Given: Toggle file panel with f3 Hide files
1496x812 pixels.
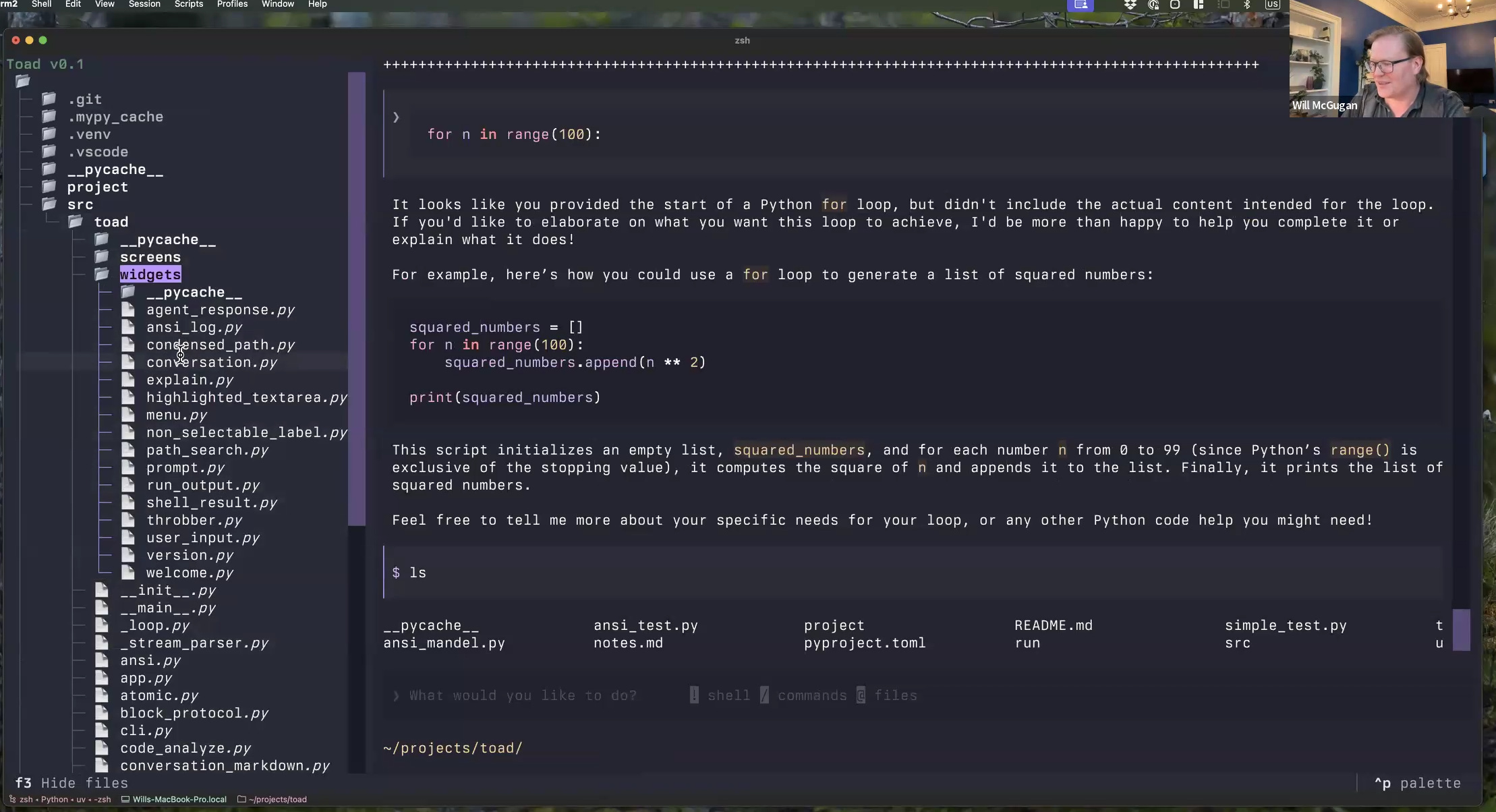Looking at the screenshot, I should [71, 783].
